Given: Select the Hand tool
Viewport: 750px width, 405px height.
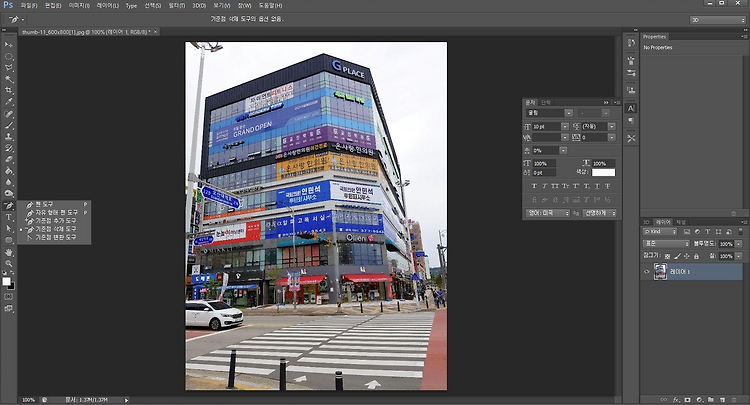Looking at the screenshot, I should click(9, 252).
